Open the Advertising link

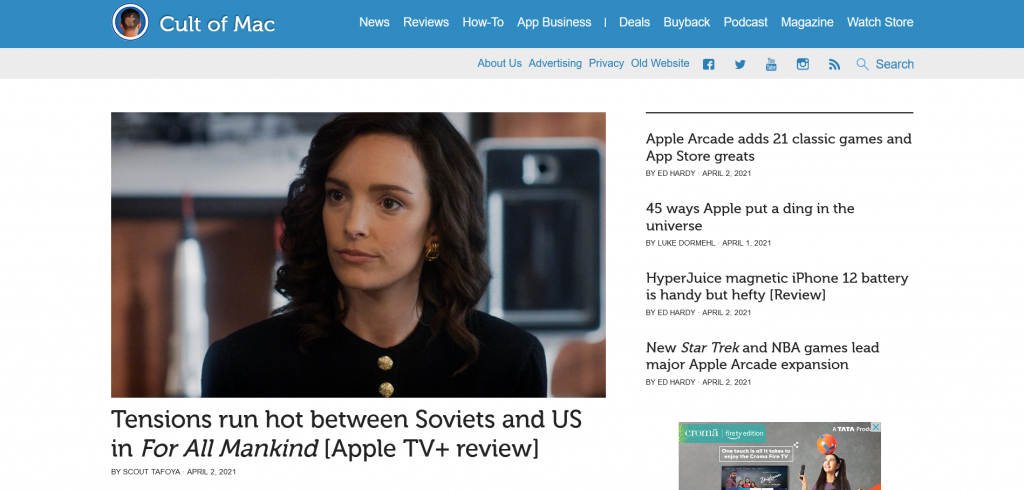click(x=555, y=63)
